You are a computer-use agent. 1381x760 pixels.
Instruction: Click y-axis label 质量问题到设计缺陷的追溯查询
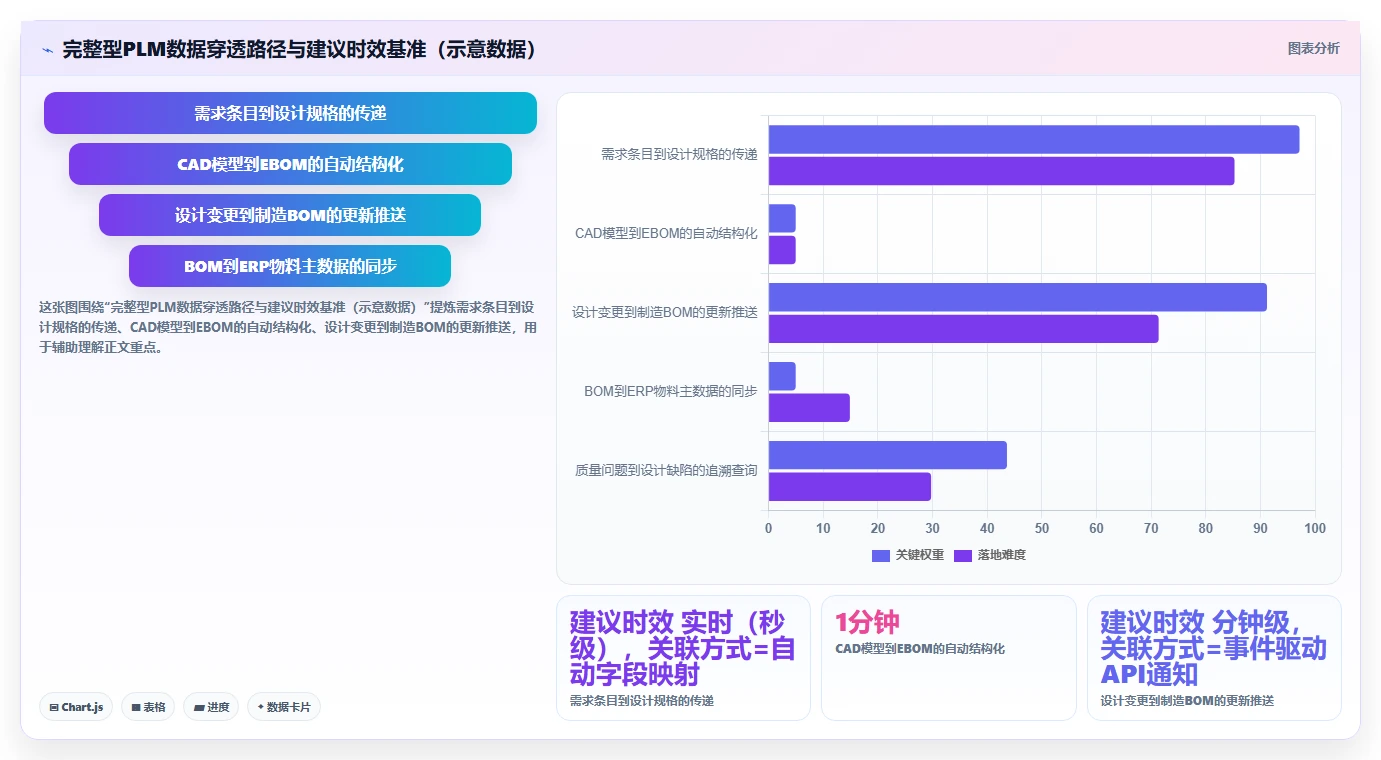coord(666,470)
